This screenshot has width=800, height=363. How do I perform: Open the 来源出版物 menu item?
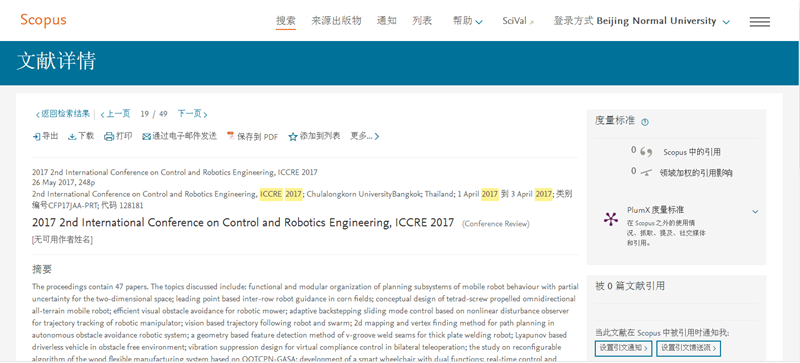[336, 21]
